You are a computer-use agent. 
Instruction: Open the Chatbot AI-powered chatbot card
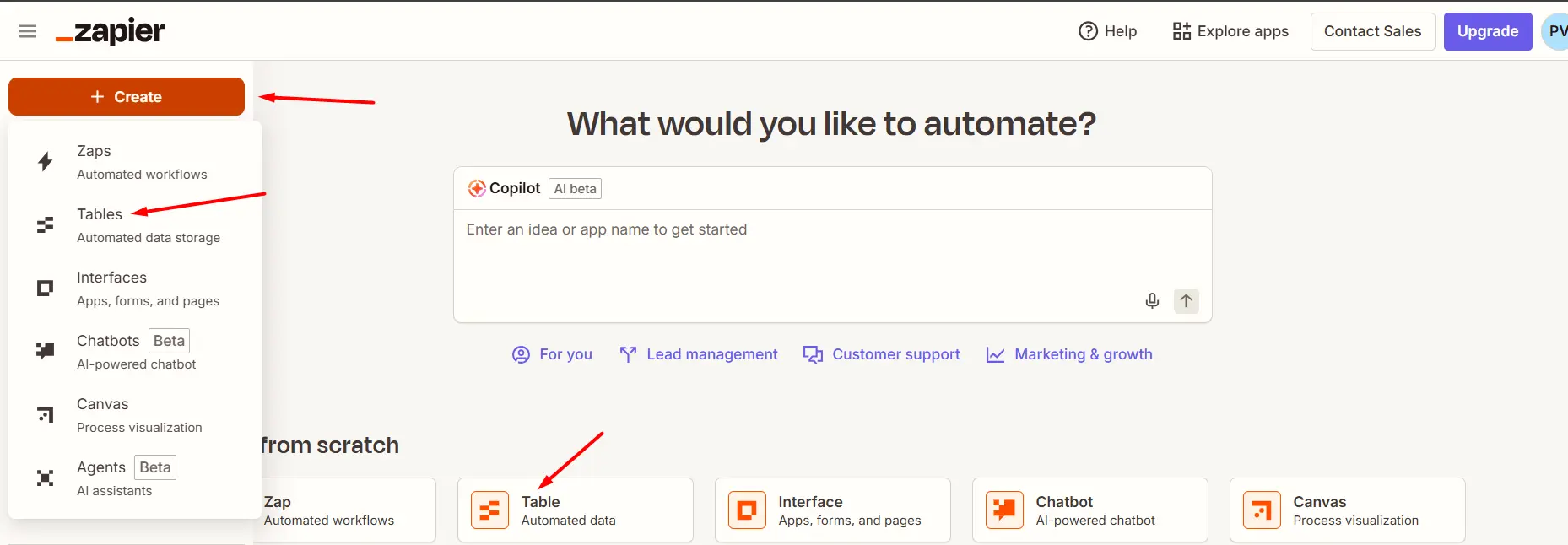pos(1090,510)
